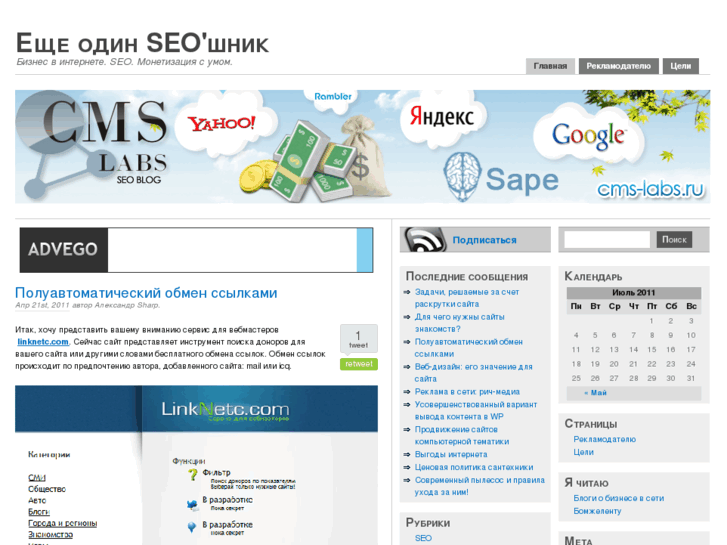The image size is (727, 545).
Task: Open recent post Веб-дизайн: его значение для сайта
Action: (473, 372)
